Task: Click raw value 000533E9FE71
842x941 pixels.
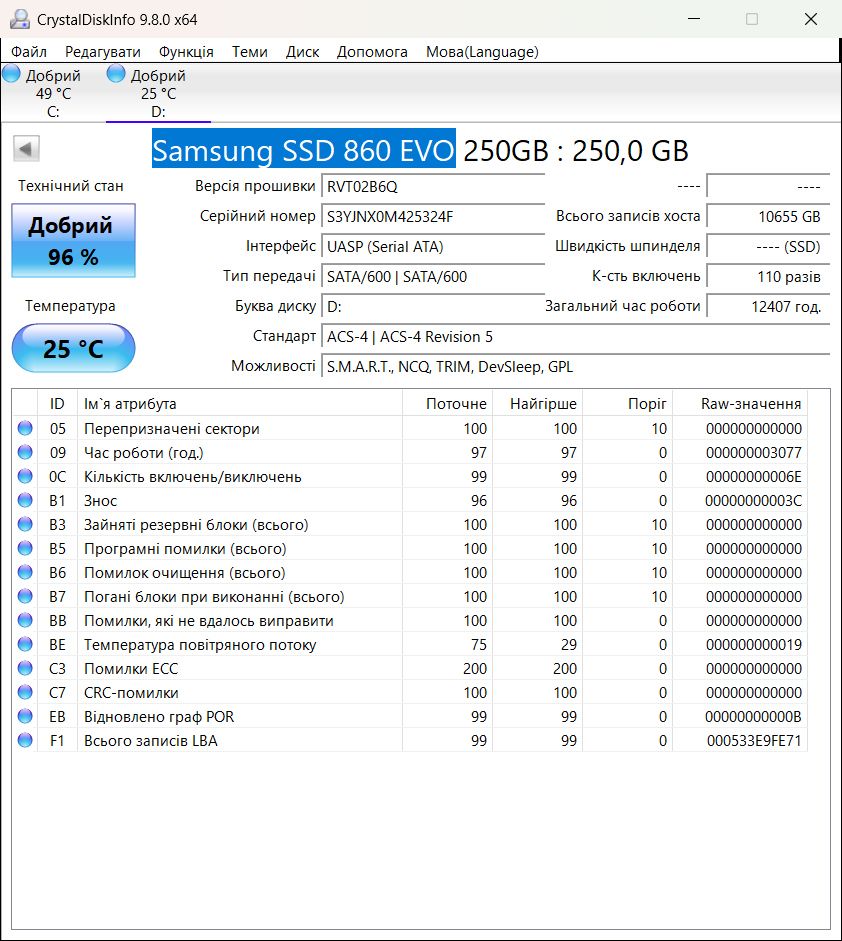Action: coord(754,741)
